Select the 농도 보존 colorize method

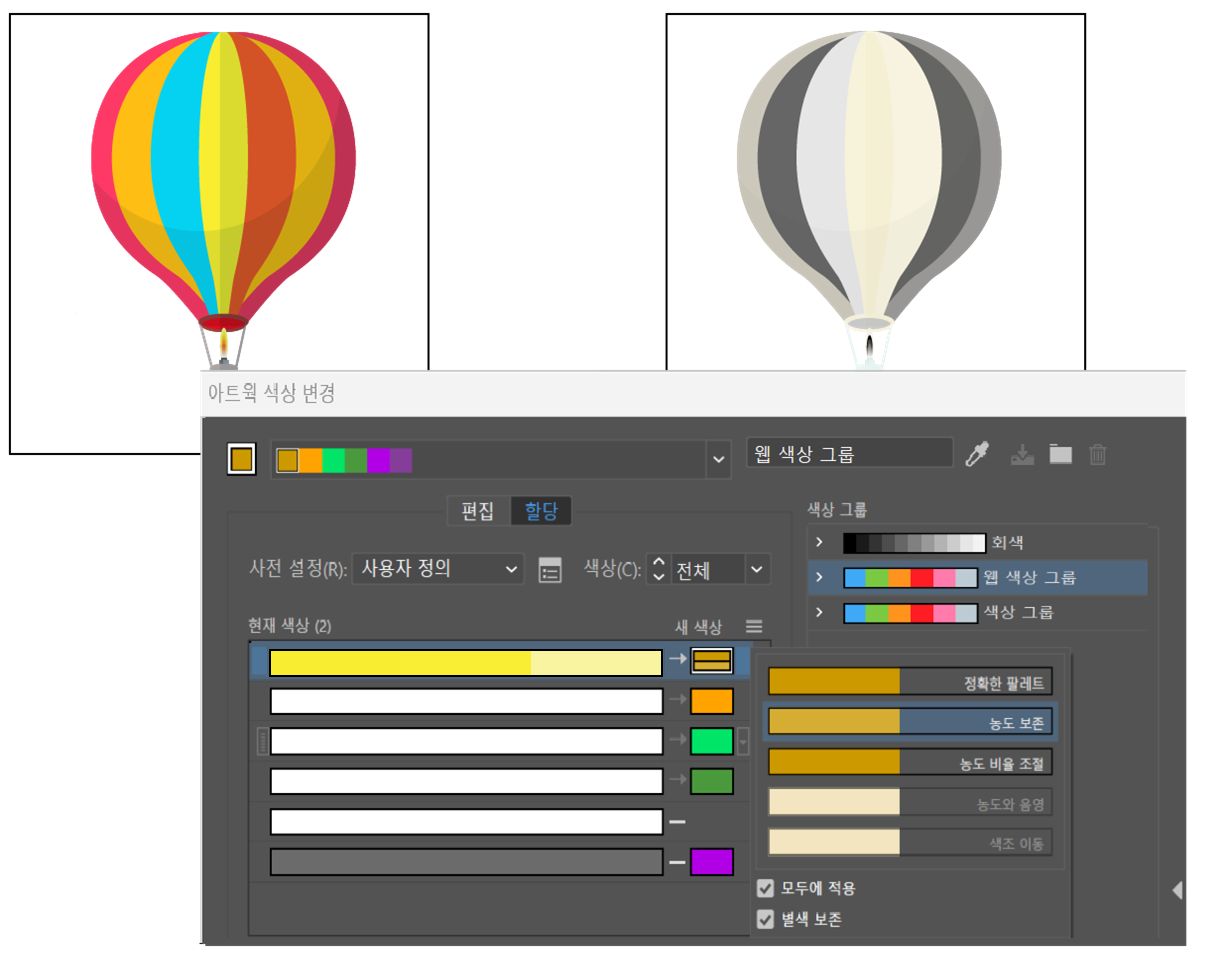[x=910, y=721]
